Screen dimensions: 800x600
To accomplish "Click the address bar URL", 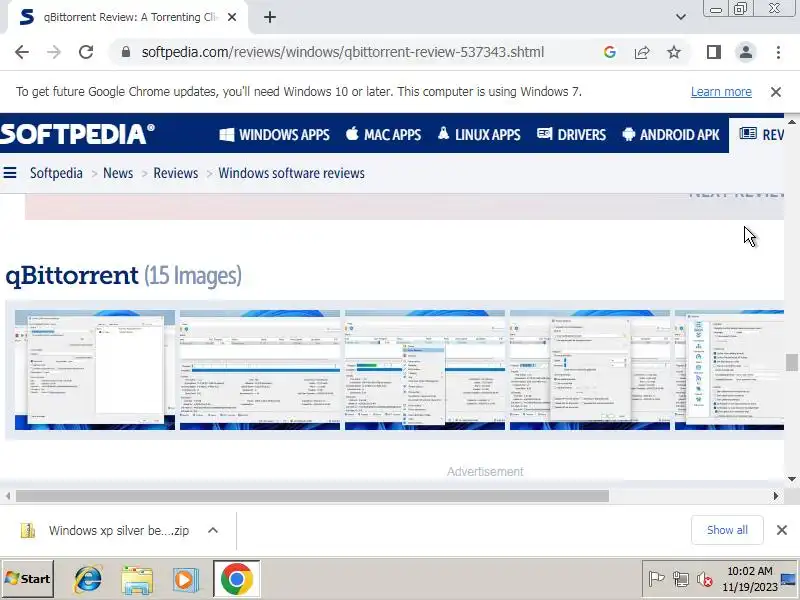I will point(343,52).
